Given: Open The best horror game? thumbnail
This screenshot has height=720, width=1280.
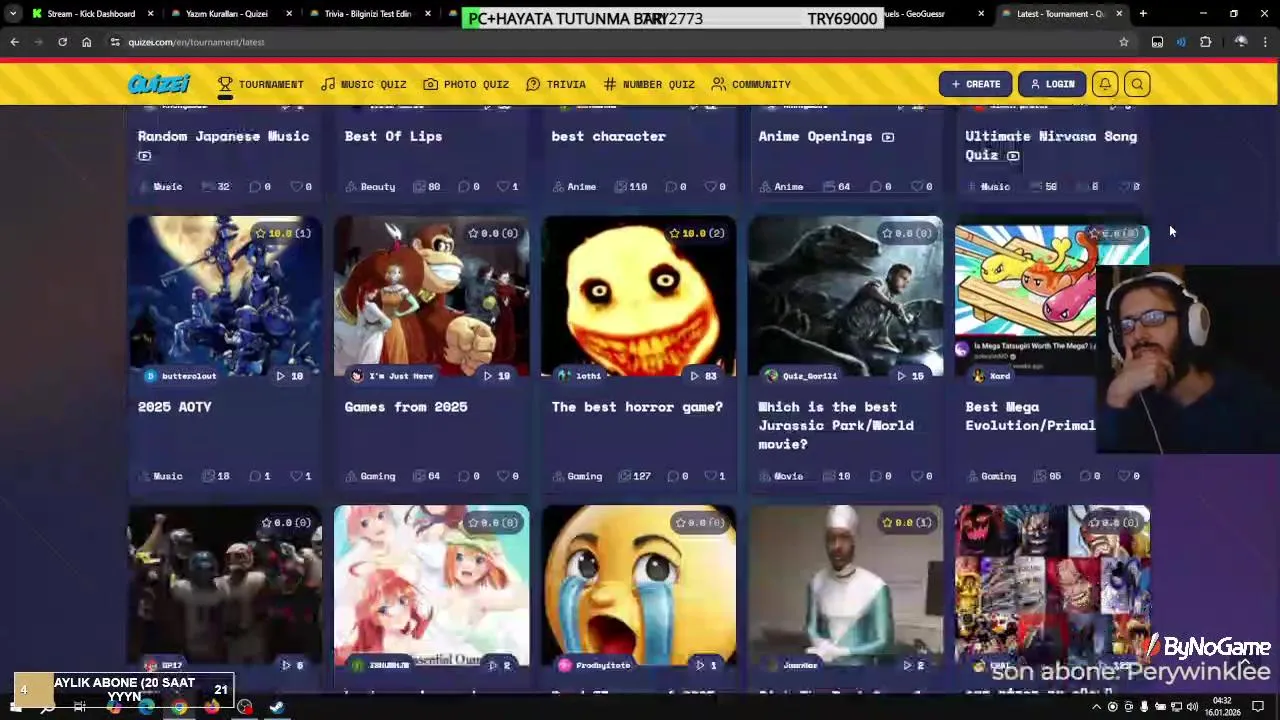Looking at the screenshot, I should click(639, 296).
